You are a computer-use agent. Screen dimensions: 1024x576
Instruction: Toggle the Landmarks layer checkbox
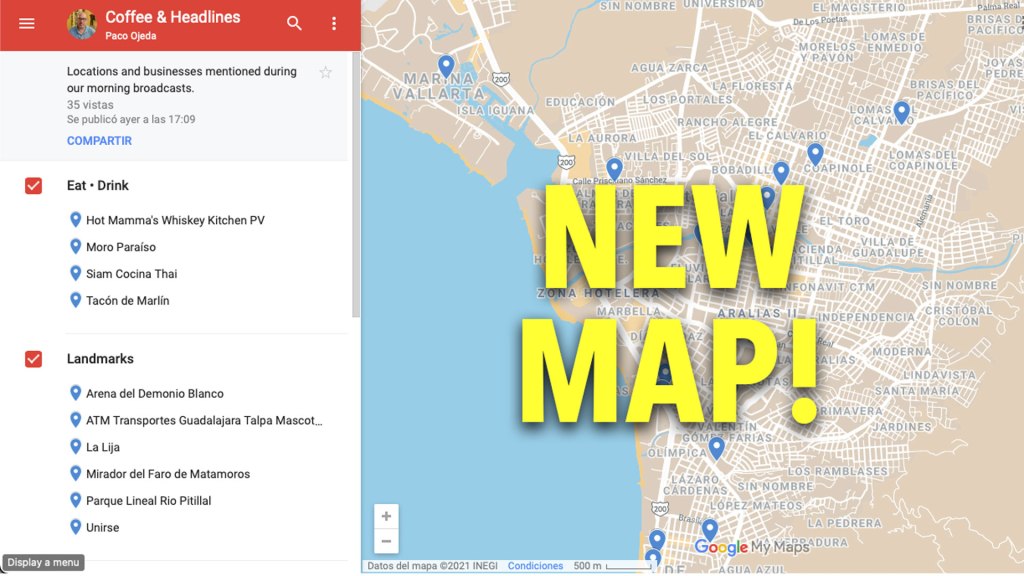point(33,359)
